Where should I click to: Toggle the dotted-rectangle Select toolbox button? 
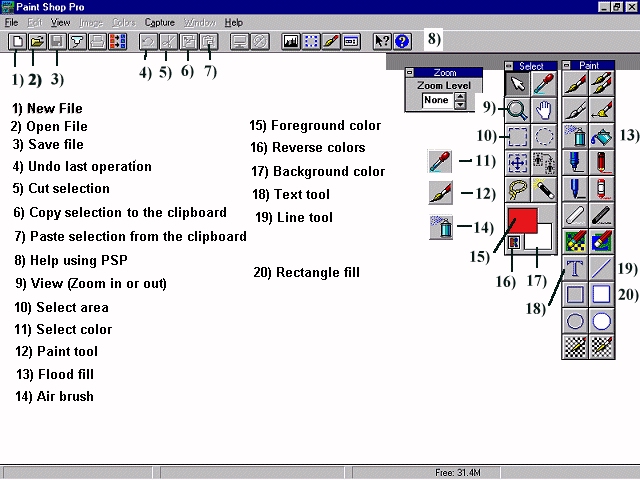click(x=311, y=41)
